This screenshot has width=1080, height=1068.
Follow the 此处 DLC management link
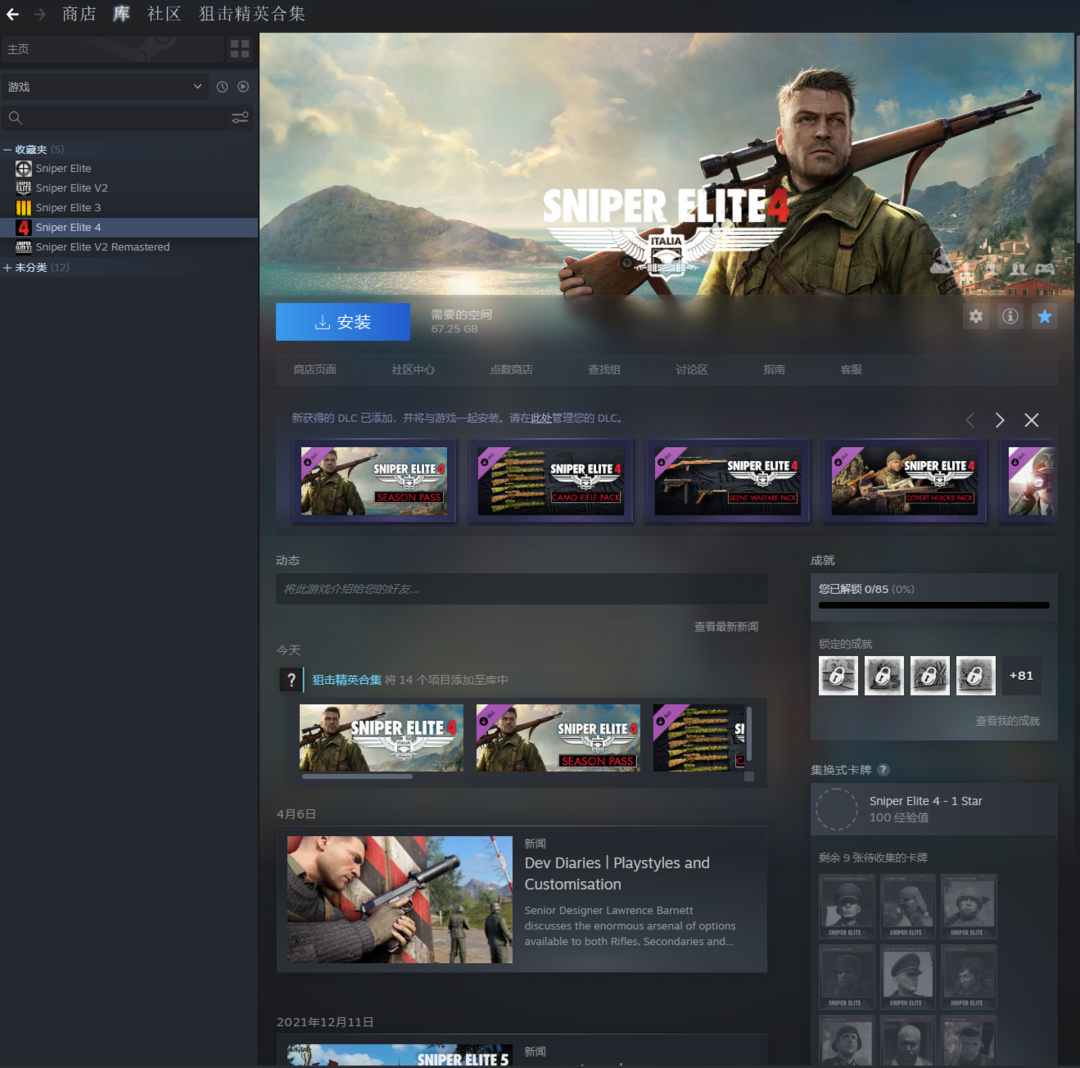coord(541,418)
